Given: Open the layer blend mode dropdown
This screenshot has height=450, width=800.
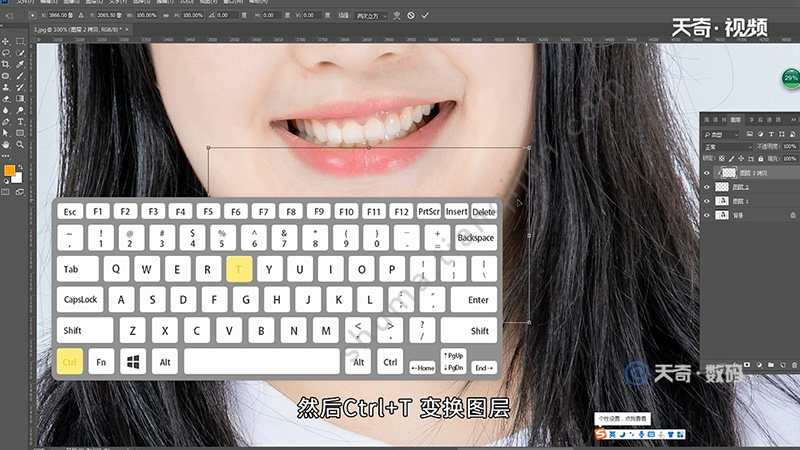Looking at the screenshot, I should point(728,146).
